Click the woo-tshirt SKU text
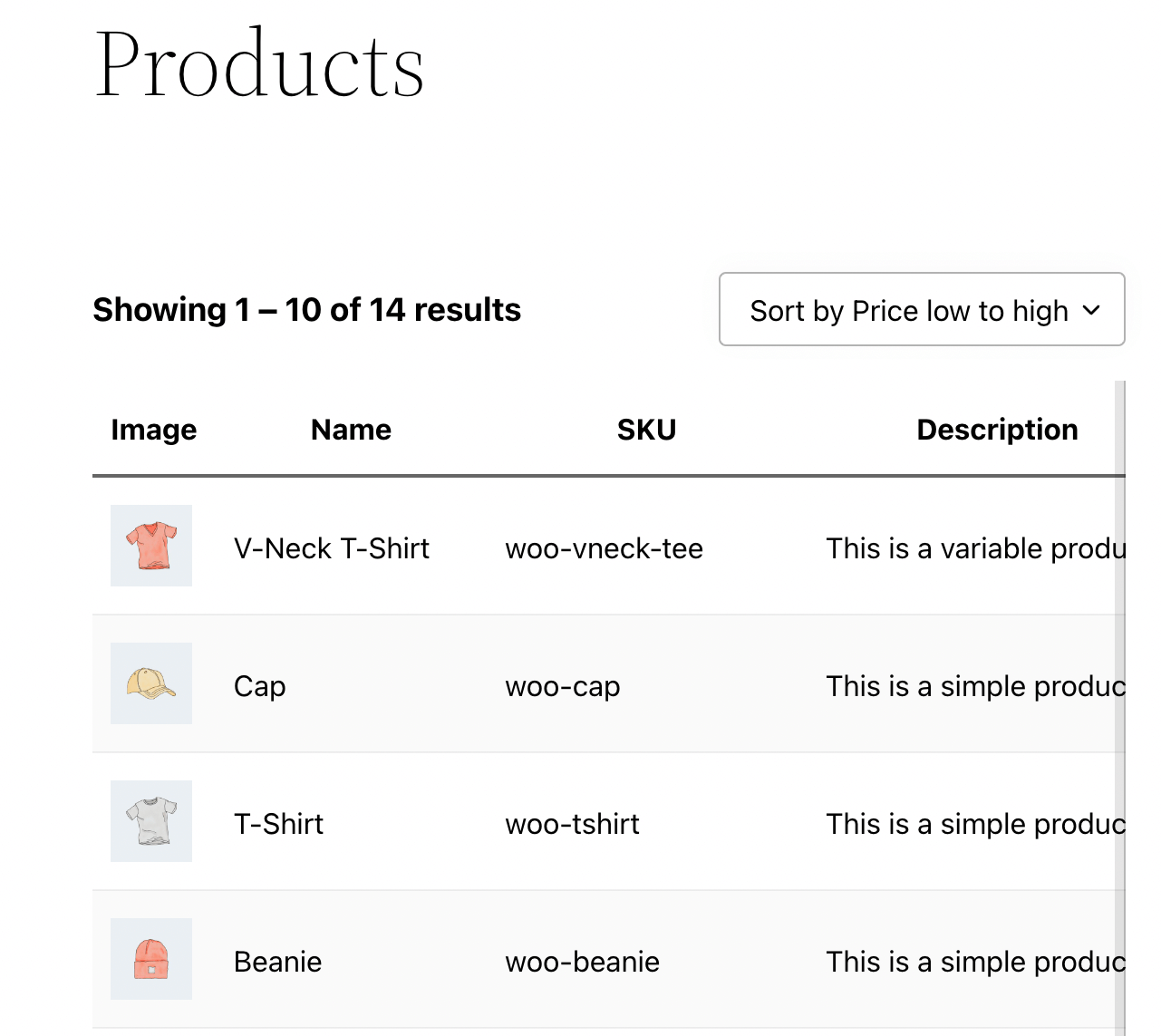The image size is (1161, 1036). [x=572, y=824]
